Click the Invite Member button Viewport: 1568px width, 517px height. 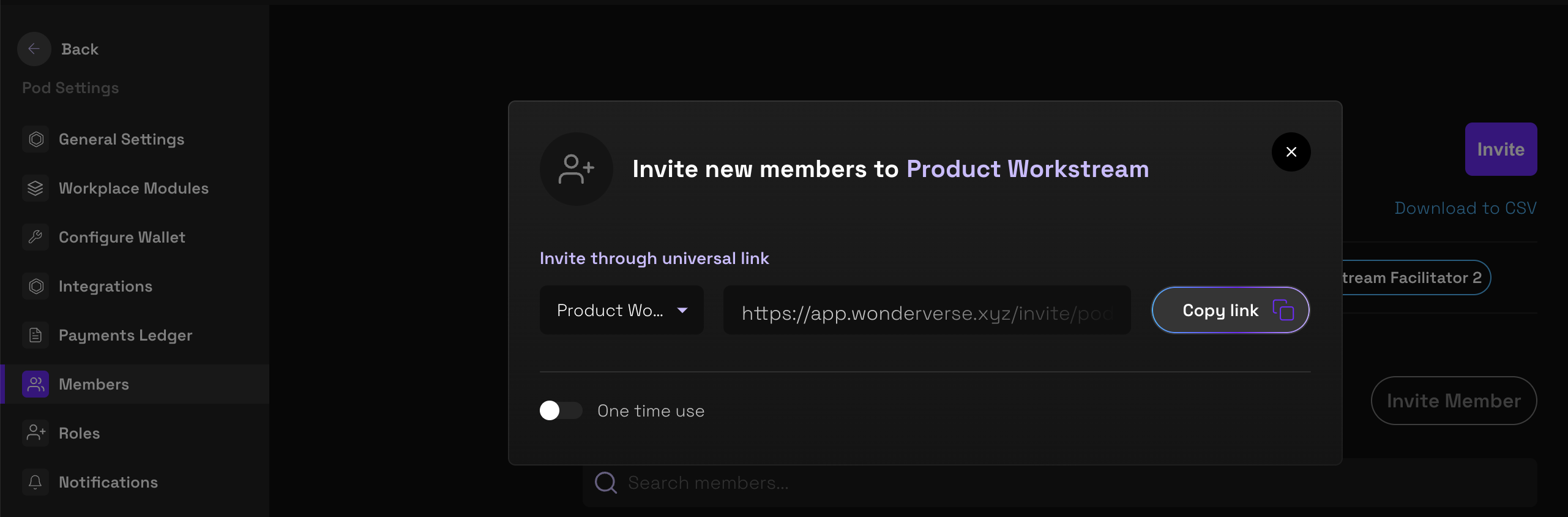coord(1454,401)
